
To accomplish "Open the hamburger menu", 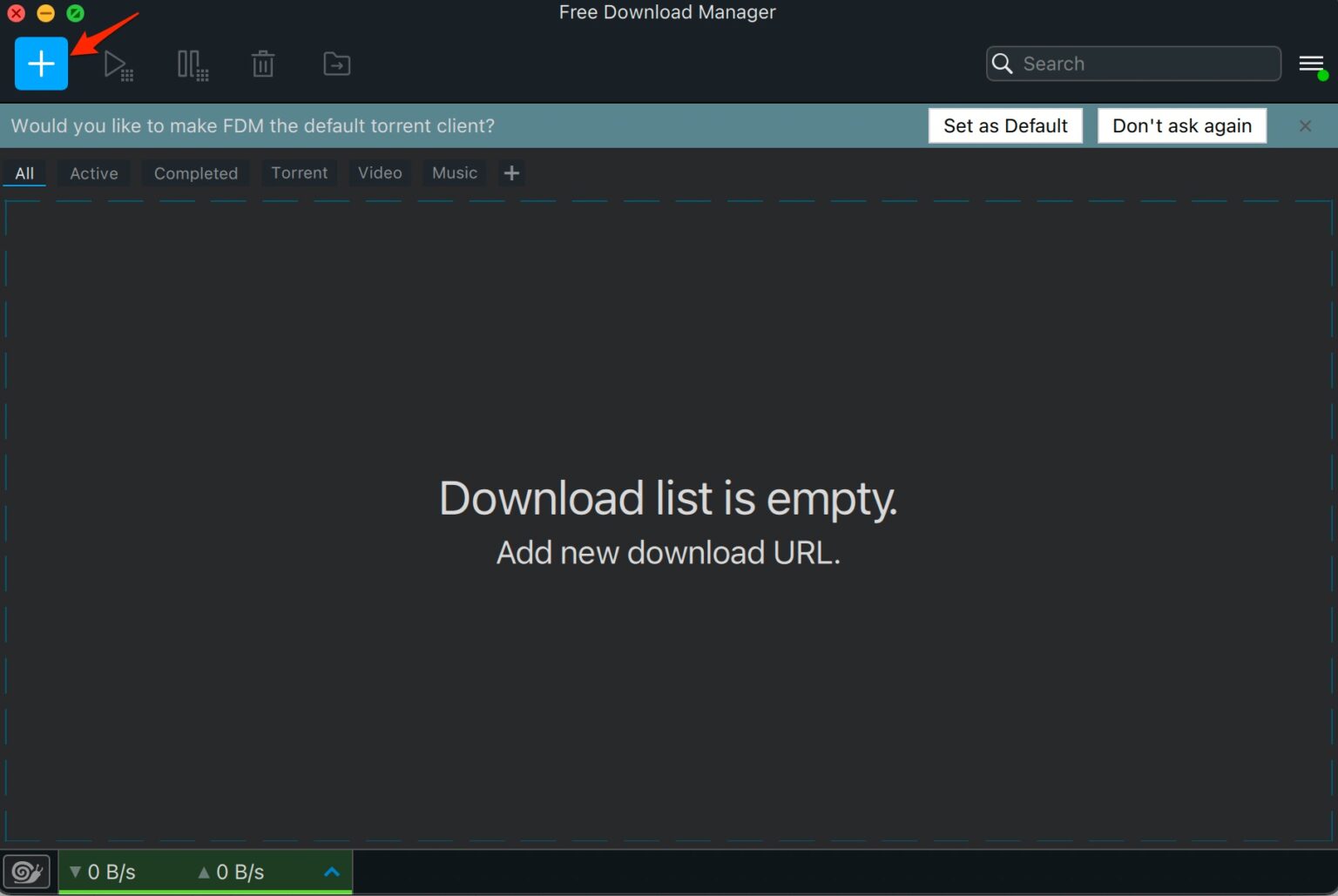I will click(1310, 64).
